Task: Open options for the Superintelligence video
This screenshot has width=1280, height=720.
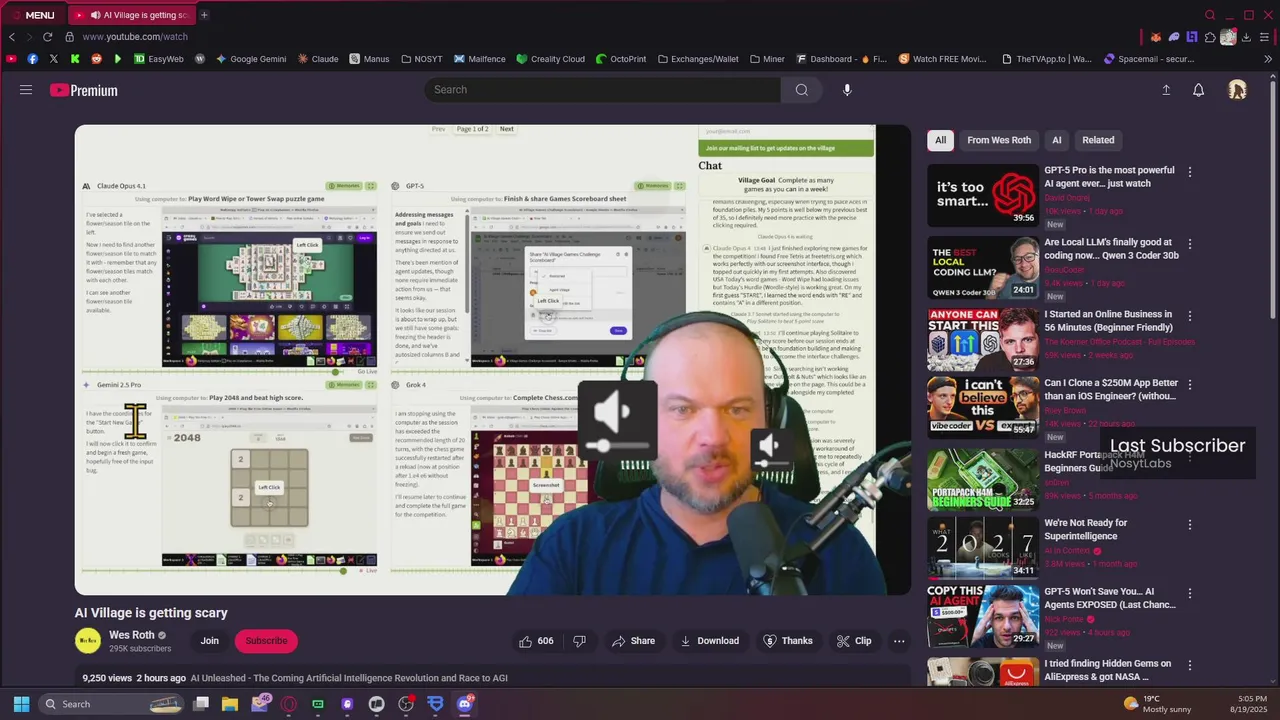Action: 1190,524
